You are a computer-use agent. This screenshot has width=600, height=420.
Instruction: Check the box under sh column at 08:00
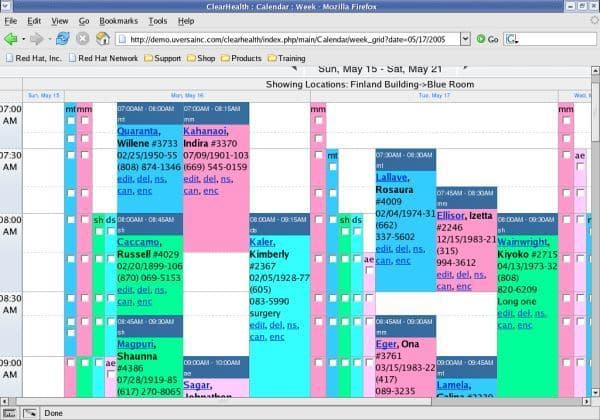[x=98, y=233]
